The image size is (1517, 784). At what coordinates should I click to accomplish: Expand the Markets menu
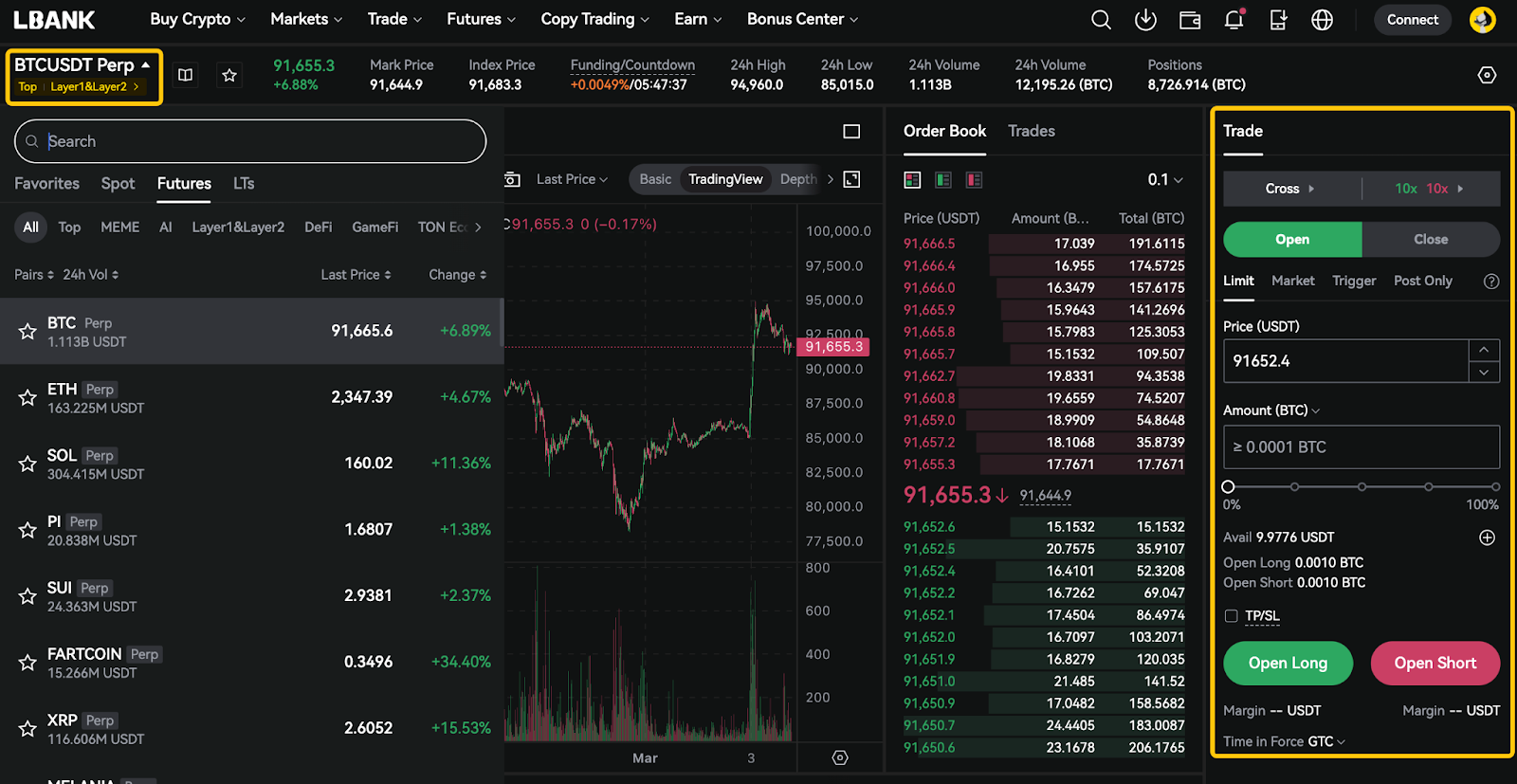pyautogui.click(x=306, y=19)
